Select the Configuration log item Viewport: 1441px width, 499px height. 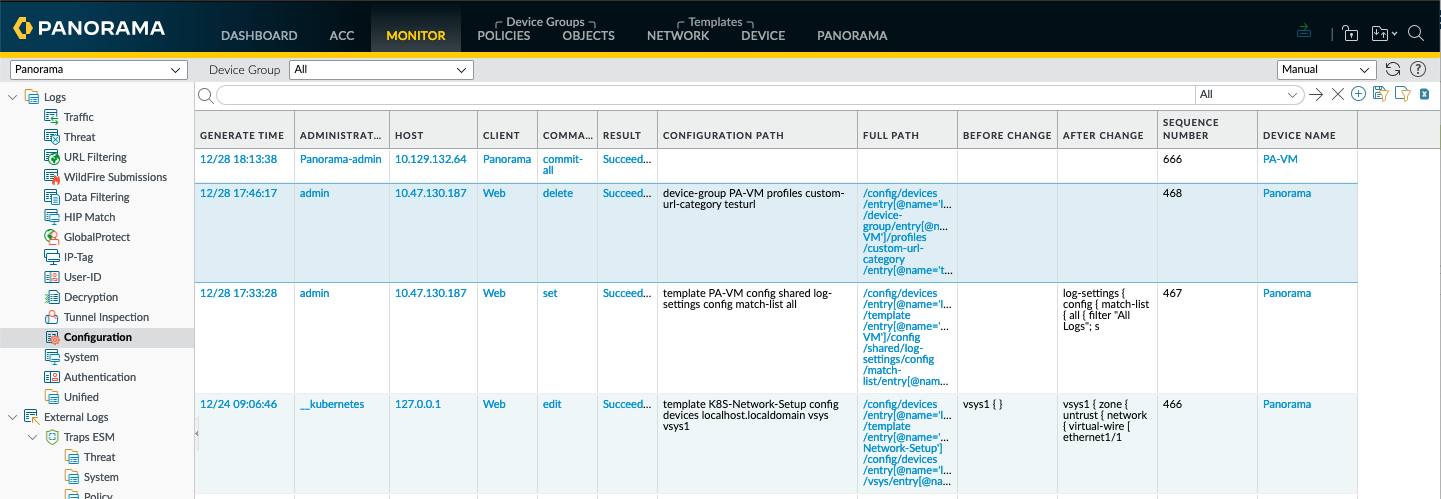(98, 337)
